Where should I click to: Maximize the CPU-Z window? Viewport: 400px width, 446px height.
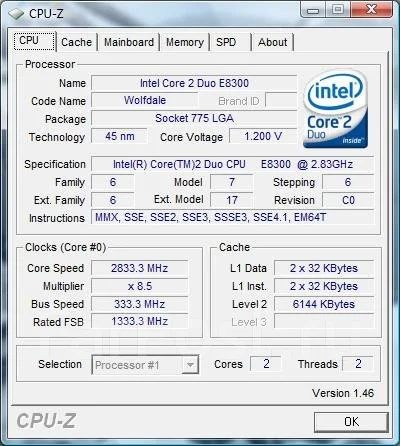pos(338,9)
